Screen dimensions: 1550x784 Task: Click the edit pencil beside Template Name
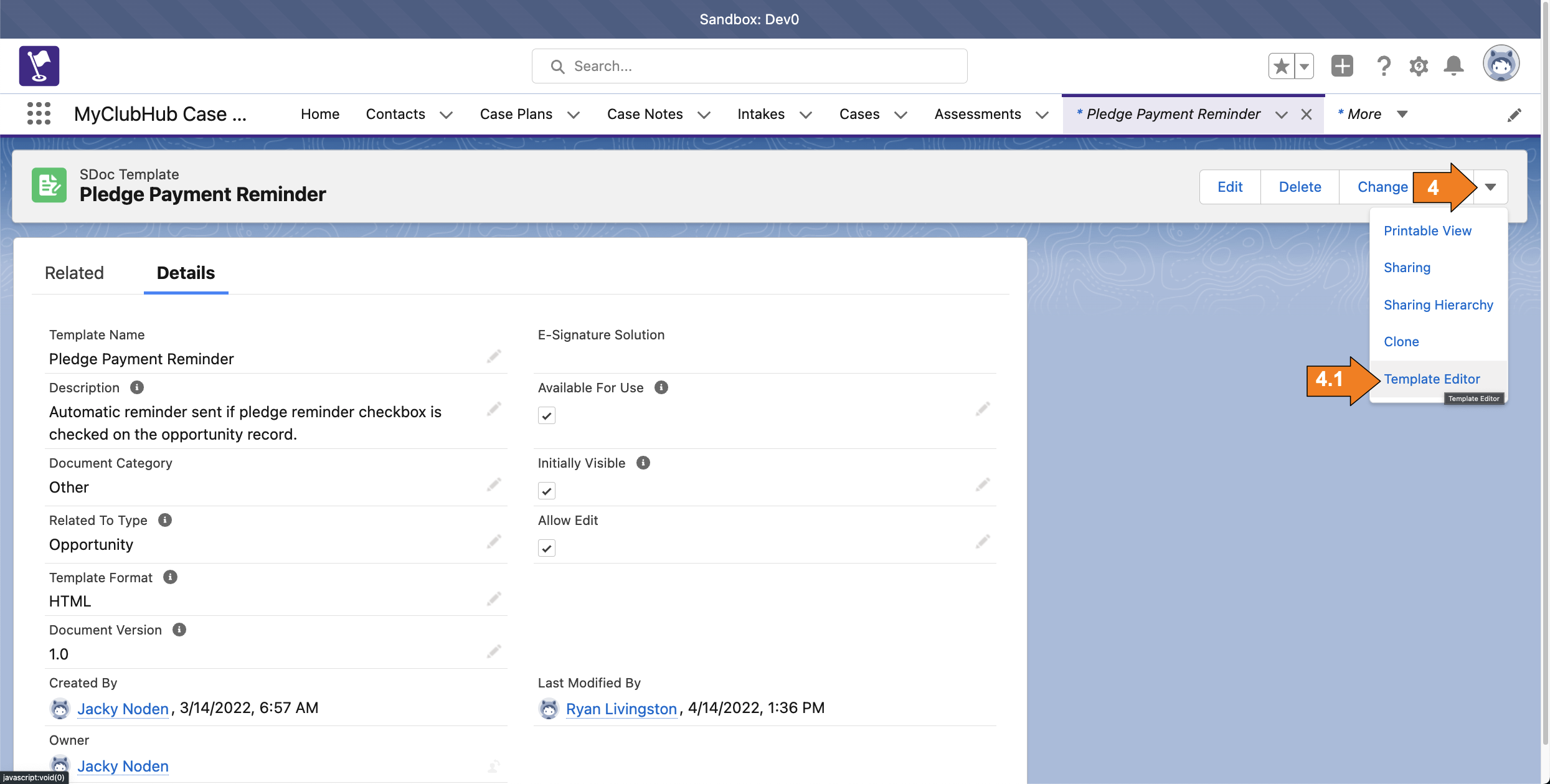tap(494, 356)
